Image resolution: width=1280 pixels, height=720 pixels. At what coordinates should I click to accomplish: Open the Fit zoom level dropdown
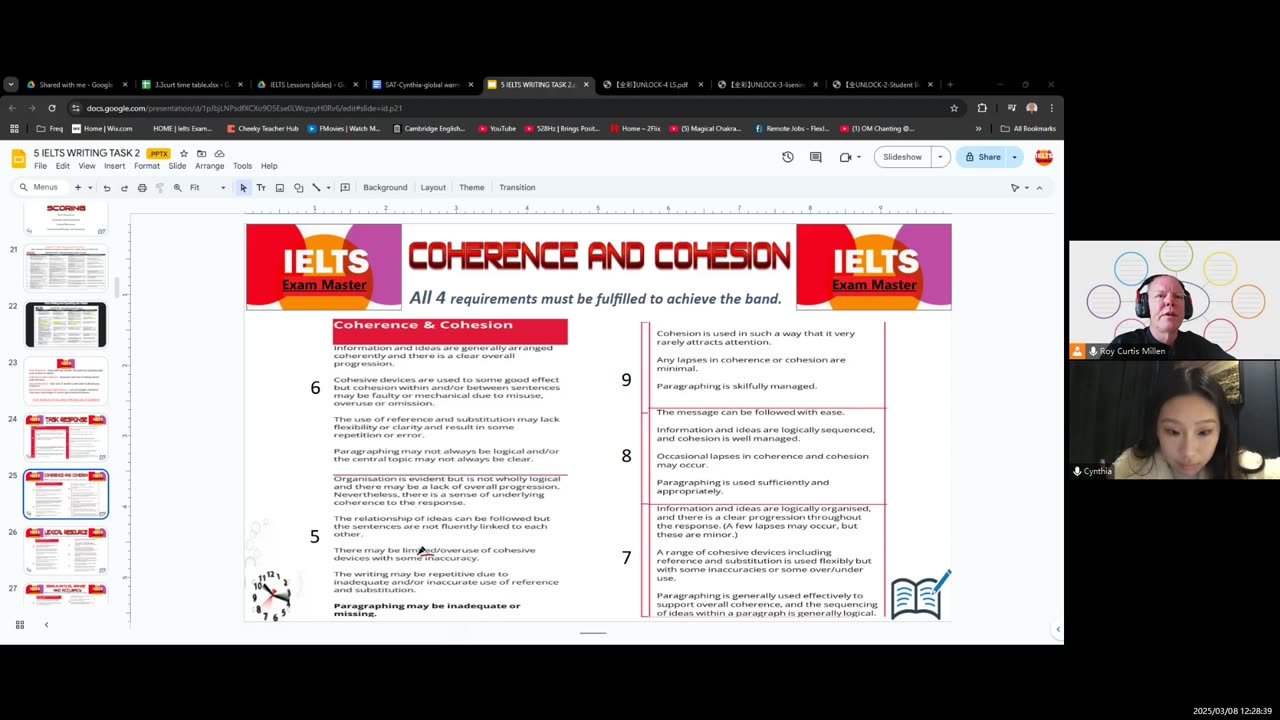pyautogui.click(x=208, y=187)
